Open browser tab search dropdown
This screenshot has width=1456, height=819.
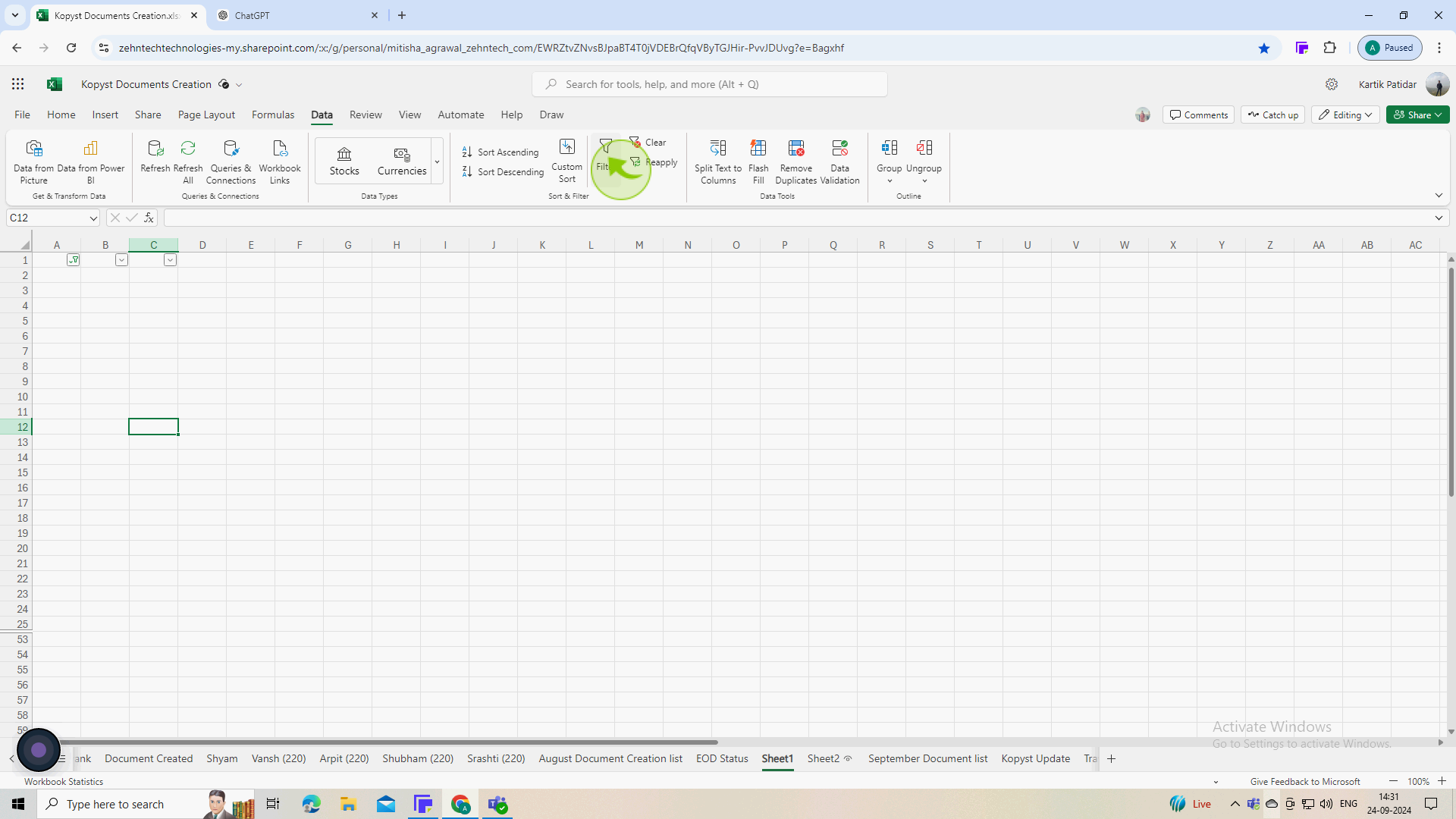[x=14, y=15]
